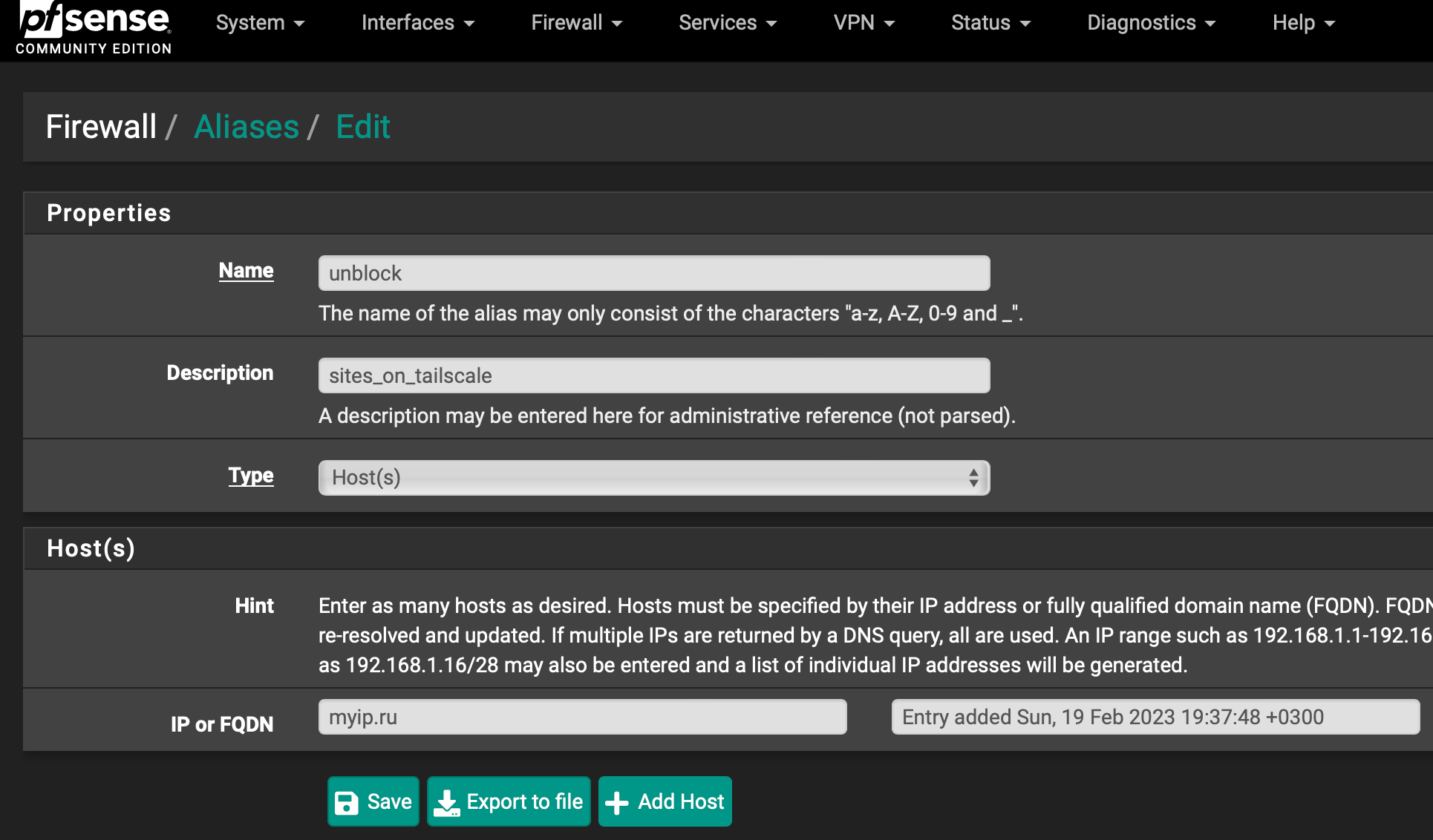
Task: Open the System menu
Action: 260,23
